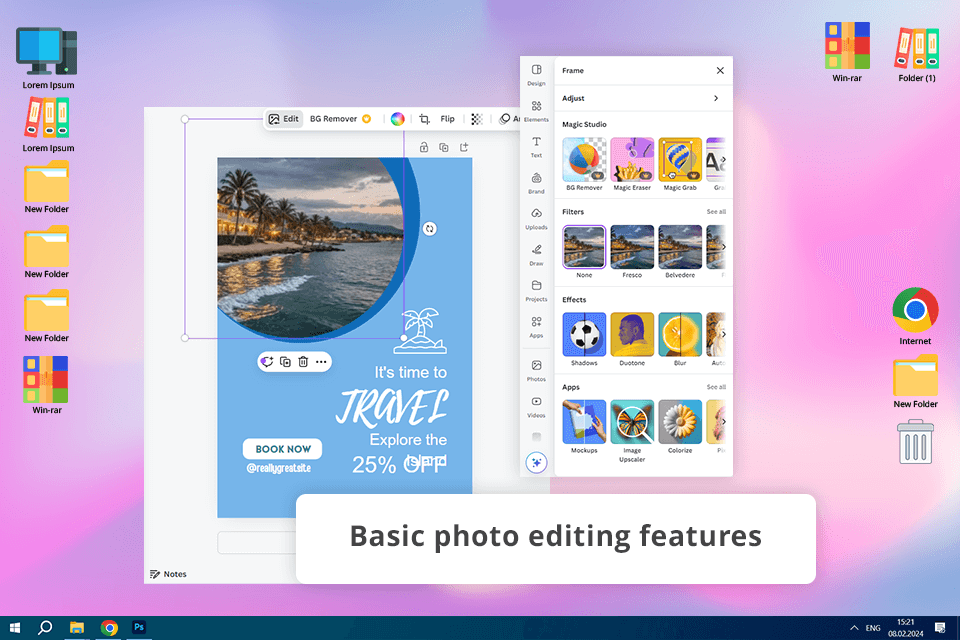Close the Frame panel
Viewport: 960px width, 640px height.
pos(720,70)
